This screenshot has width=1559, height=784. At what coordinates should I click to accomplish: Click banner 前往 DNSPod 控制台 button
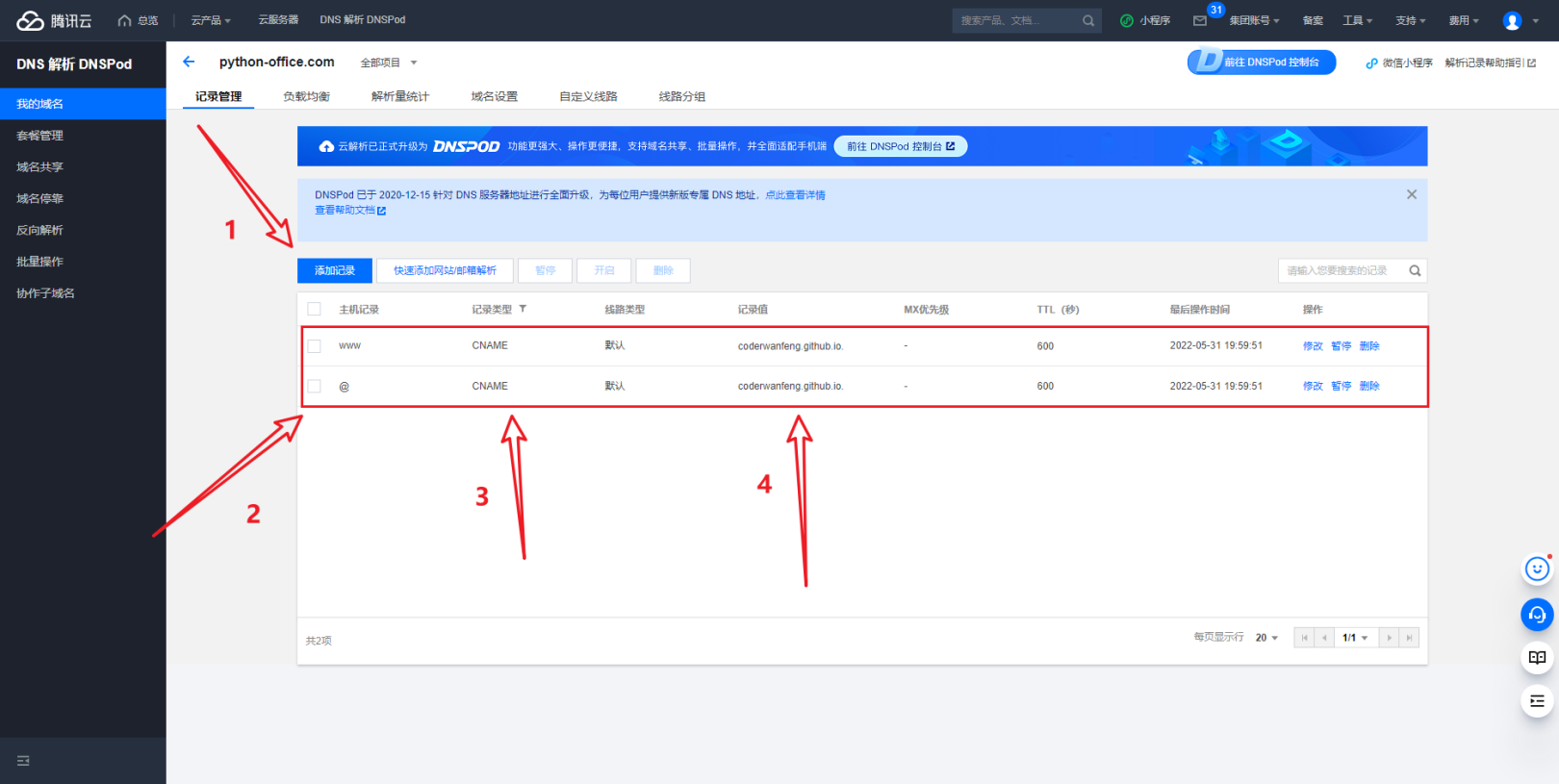pyautogui.click(x=901, y=146)
